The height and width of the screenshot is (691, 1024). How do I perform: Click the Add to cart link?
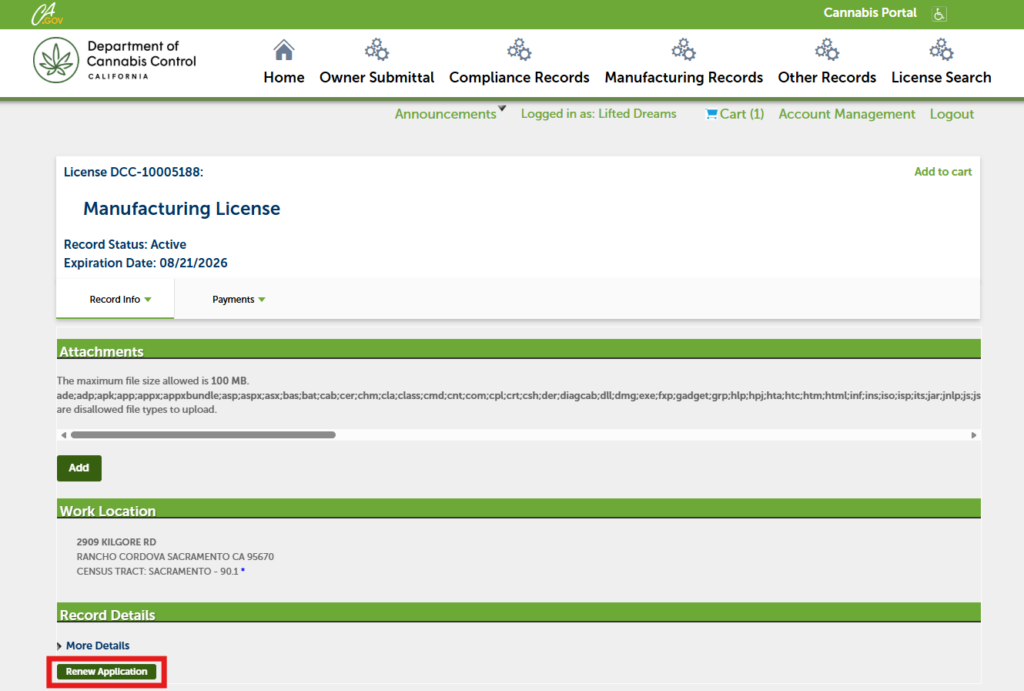(942, 172)
